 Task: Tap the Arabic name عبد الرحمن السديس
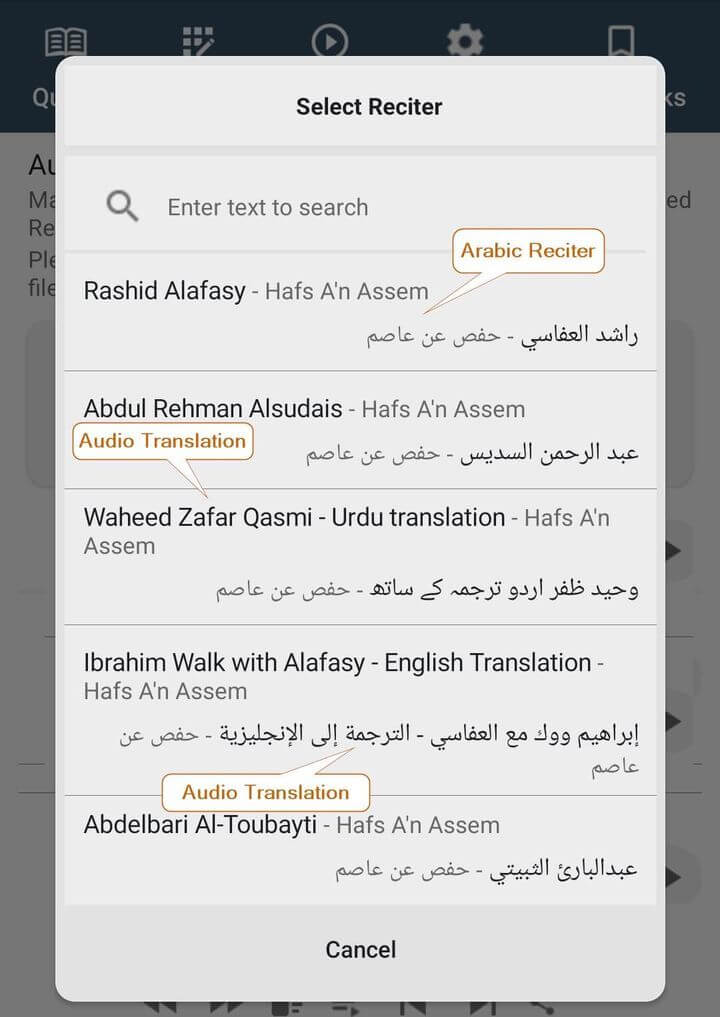pos(550,453)
